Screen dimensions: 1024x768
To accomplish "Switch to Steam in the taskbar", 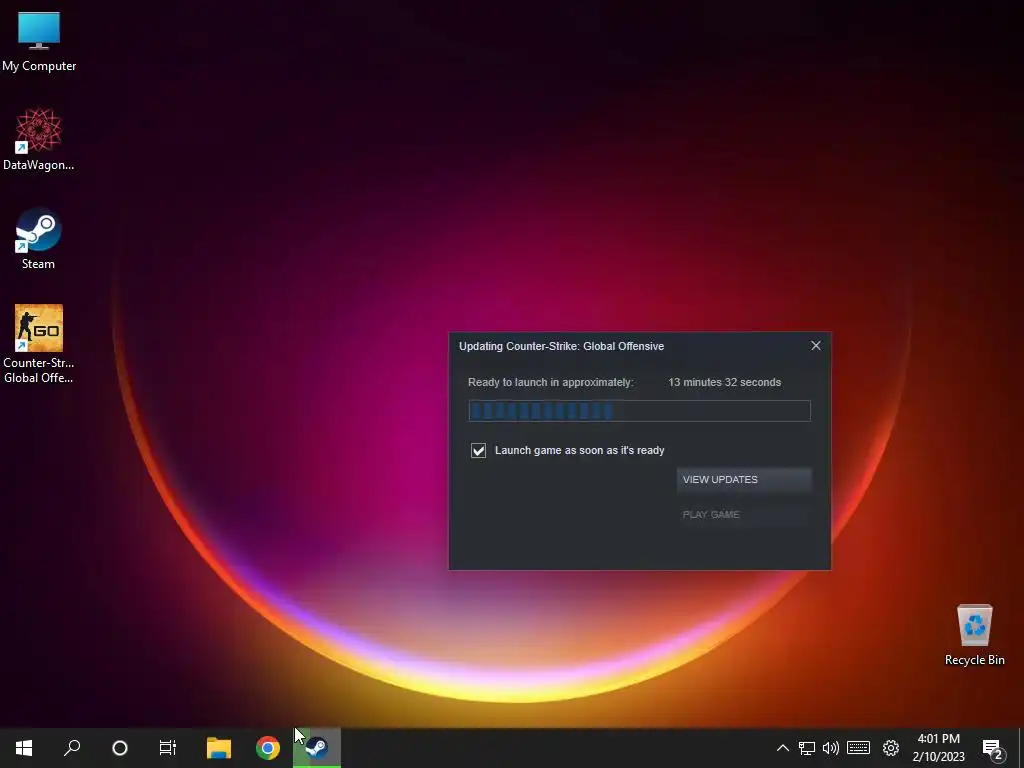I will [317, 748].
